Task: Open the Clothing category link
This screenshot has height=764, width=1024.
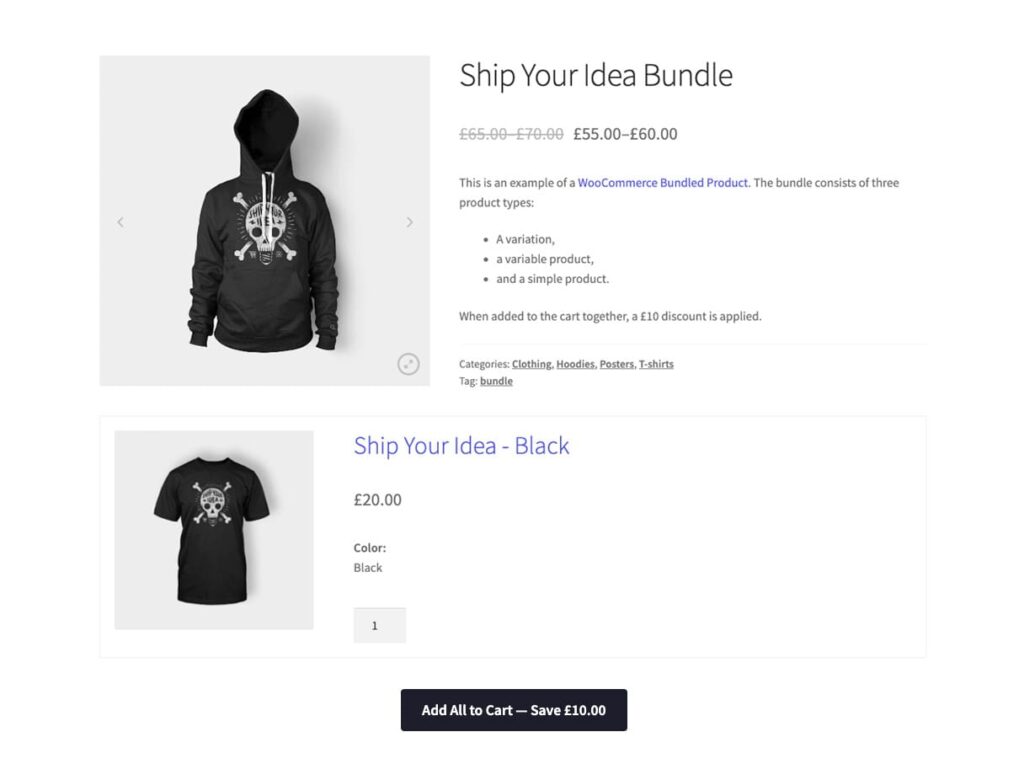Action: [x=531, y=364]
